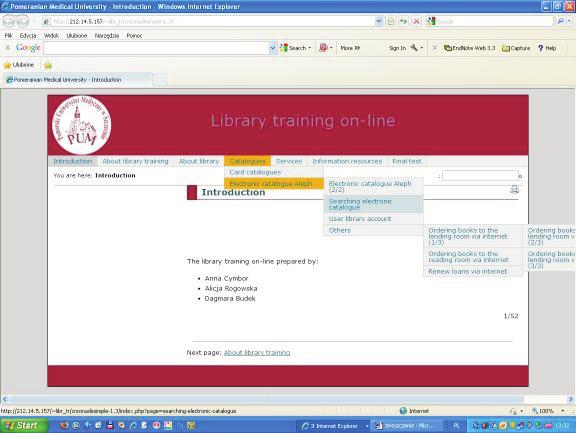Viewport: 576px width, 433px height.
Task: Open the Narzędzia menu
Action: 107,36
